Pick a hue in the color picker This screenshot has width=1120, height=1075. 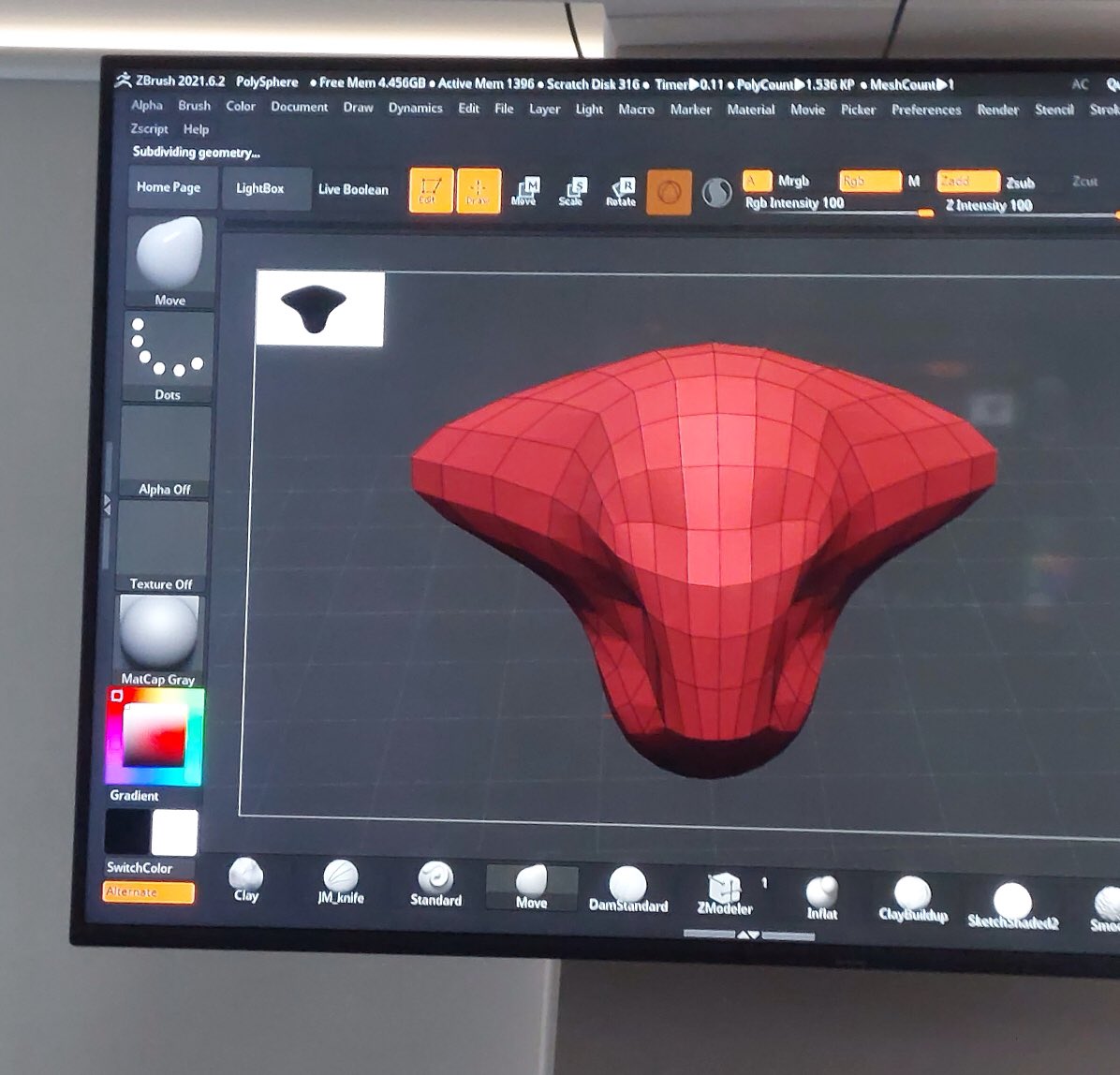click(x=155, y=736)
